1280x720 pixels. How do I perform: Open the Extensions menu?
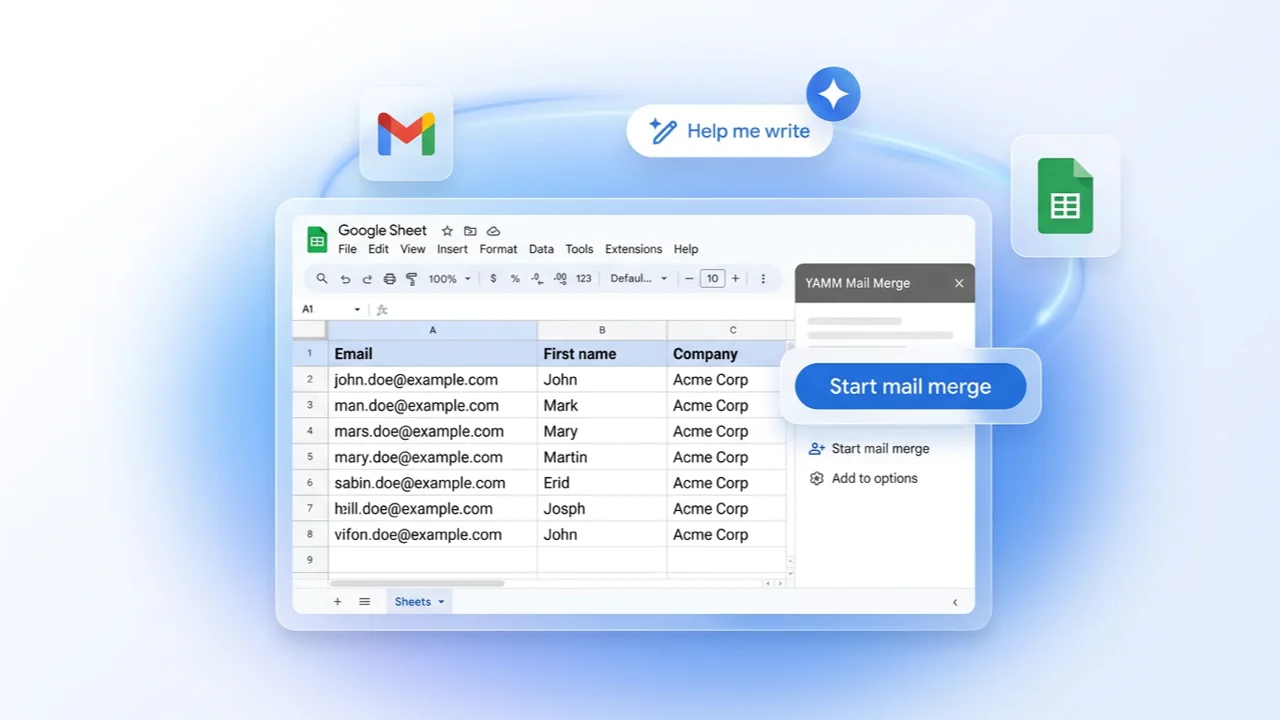tap(633, 249)
